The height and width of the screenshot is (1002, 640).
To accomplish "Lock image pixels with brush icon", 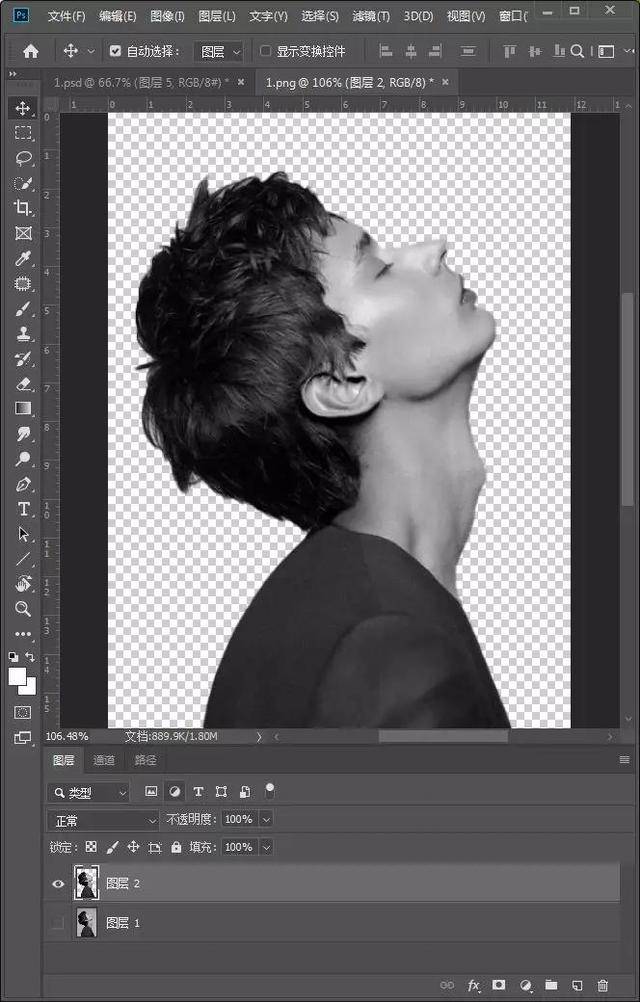I will click(112, 847).
